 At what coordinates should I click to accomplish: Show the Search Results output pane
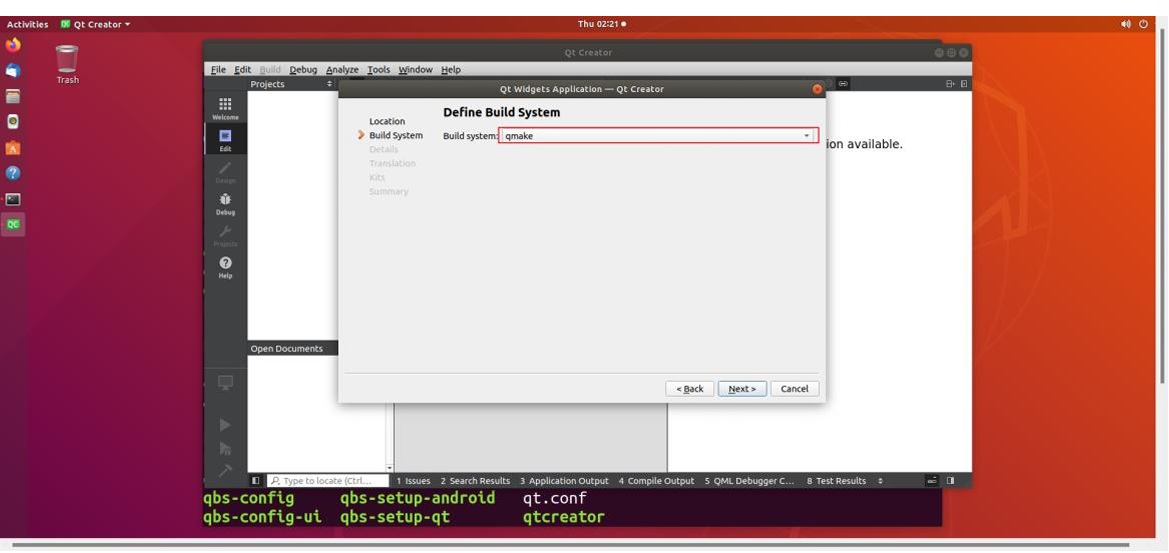pos(475,481)
